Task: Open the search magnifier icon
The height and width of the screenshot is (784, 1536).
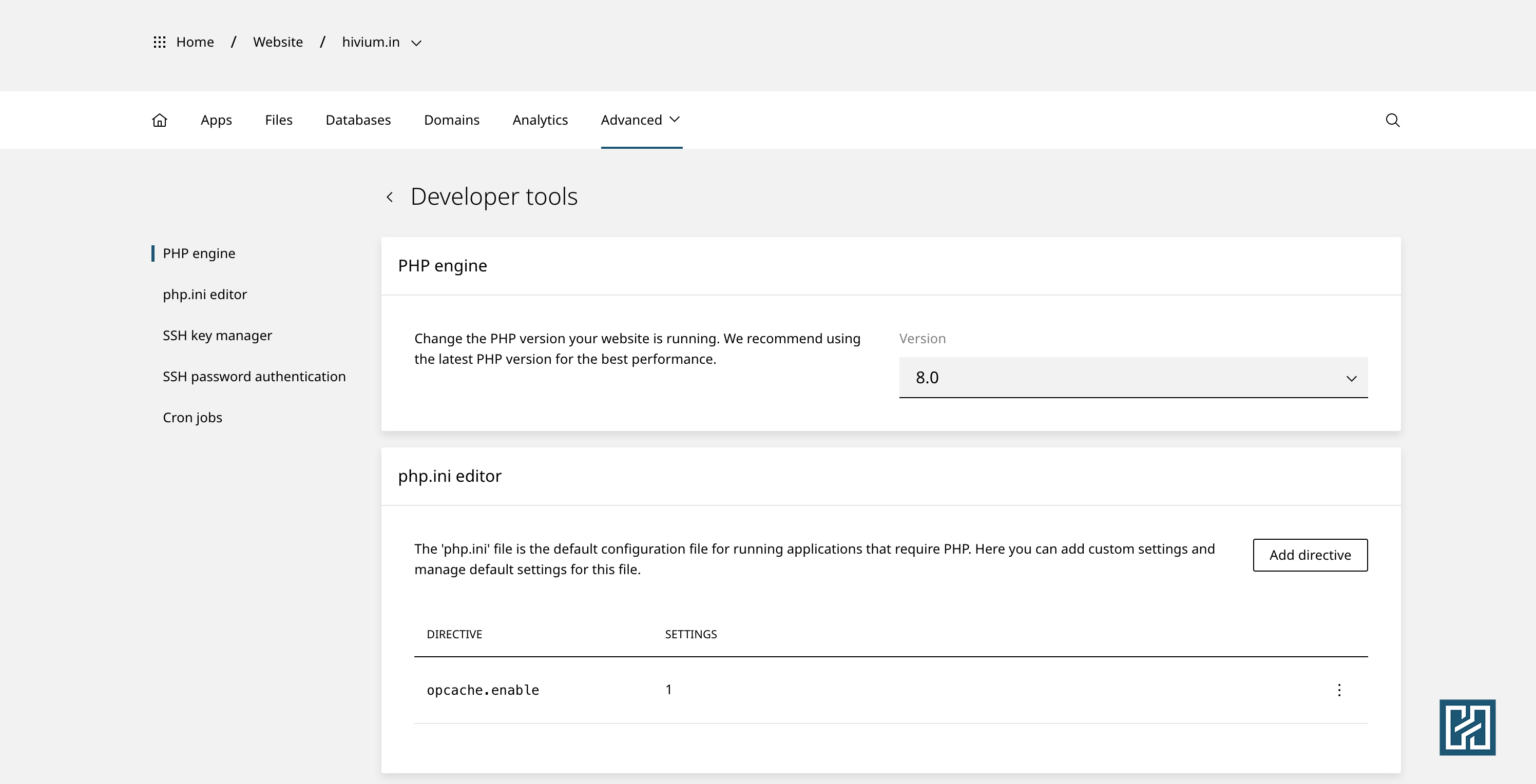Action: click(1392, 121)
